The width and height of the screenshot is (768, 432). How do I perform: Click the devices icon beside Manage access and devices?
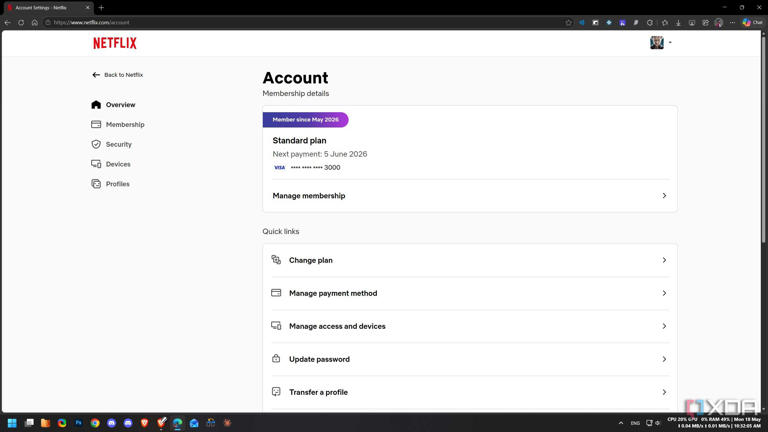coord(276,326)
